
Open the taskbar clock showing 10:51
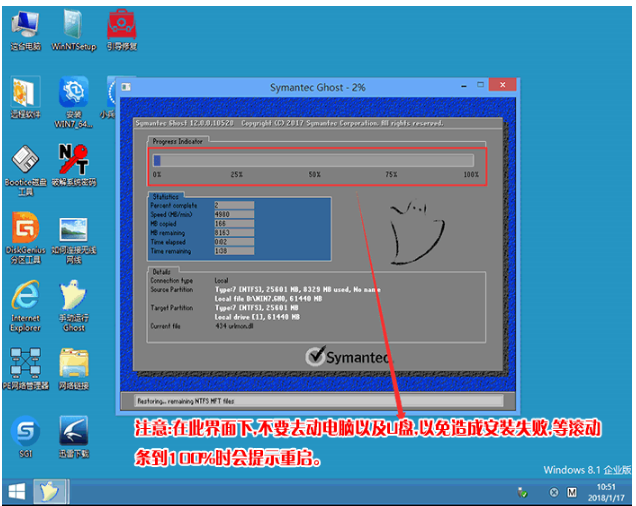(606, 492)
